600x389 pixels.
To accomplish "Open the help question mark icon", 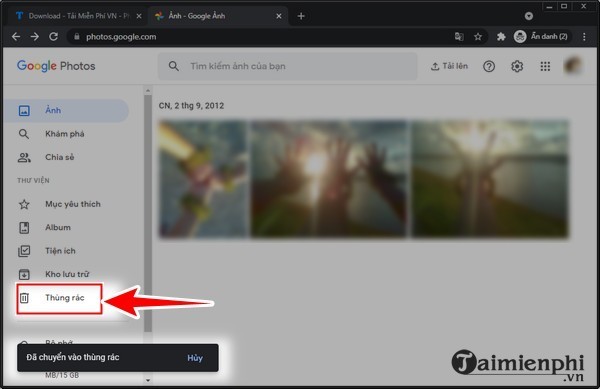I will (x=489, y=67).
